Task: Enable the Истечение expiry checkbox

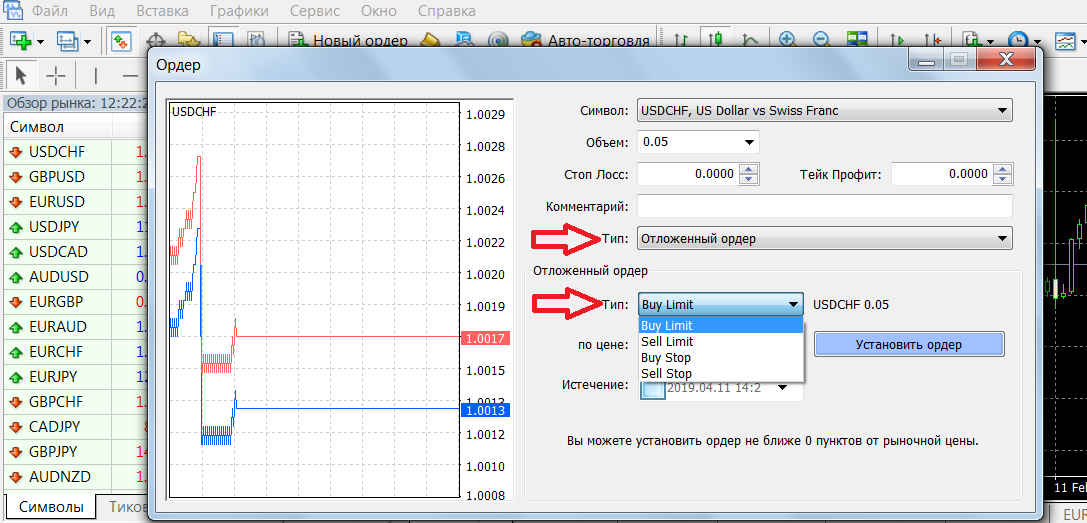Action: 653,388
